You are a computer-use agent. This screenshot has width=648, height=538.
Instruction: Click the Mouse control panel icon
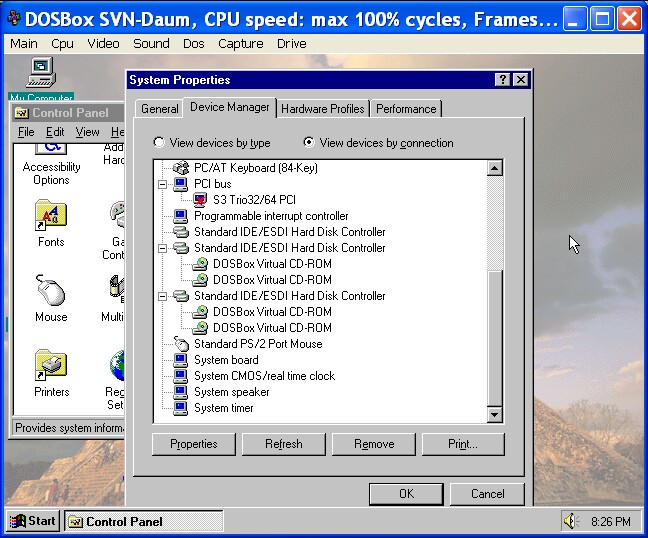pos(50,291)
